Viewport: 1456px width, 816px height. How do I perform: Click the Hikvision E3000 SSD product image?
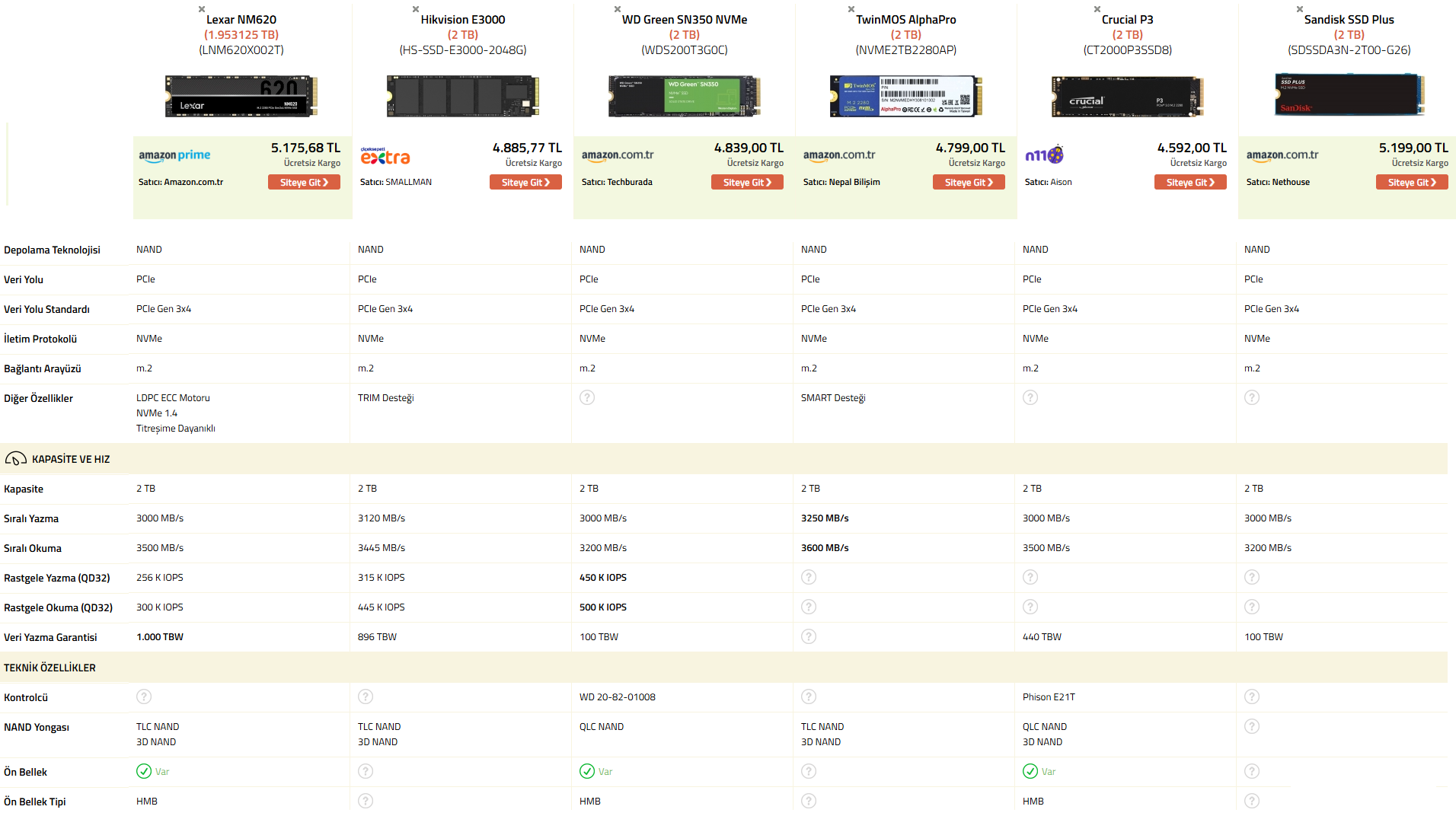[463, 96]
